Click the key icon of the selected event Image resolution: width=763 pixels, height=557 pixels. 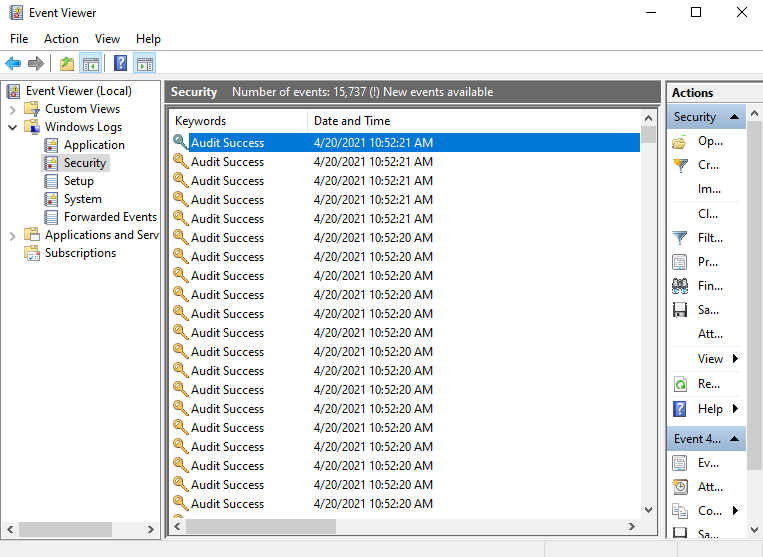(x=181, y=142)
